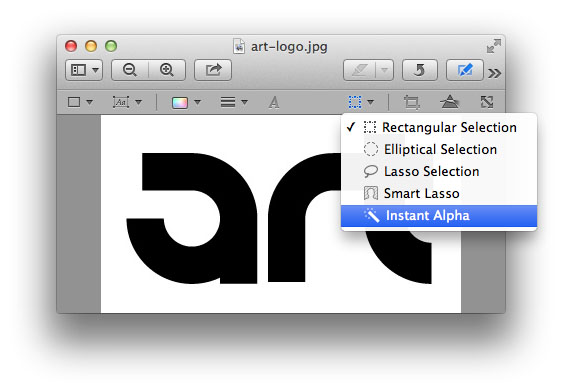This screenshot has width=562, height=392.
Task: Click the Zoom Out magnifier button
Action: [130, 70]
